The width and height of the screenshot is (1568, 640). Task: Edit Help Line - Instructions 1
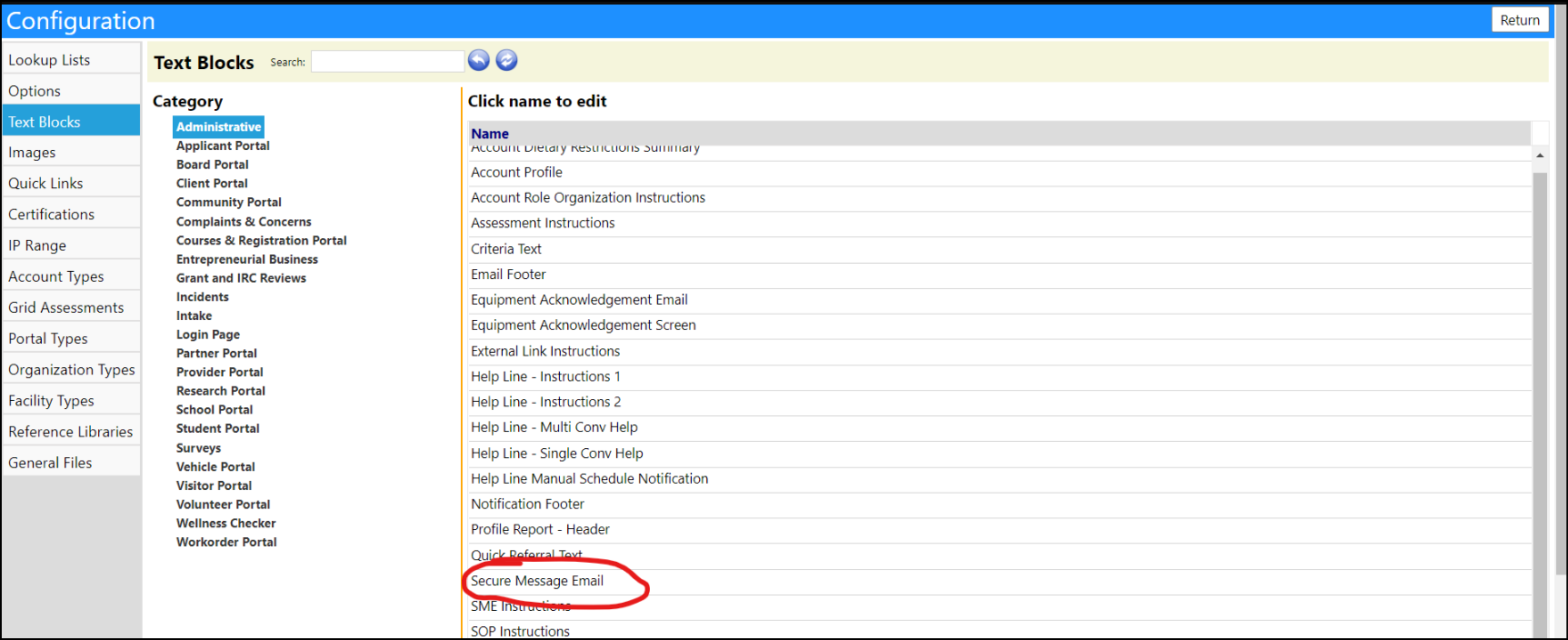click(x=545, y=376)
